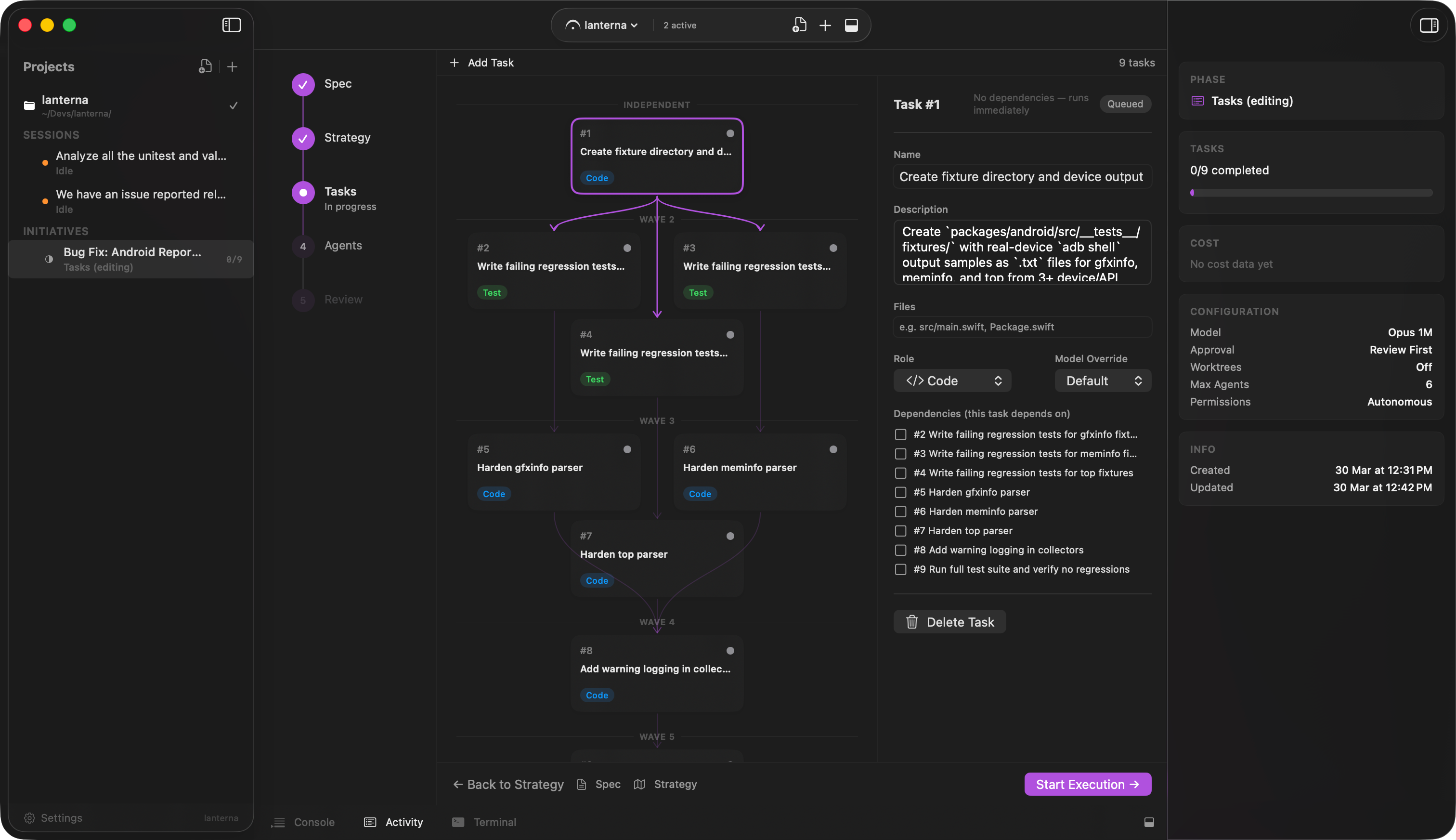
Task: Click the Strategy map icon in footer
Action: point(639,784)
